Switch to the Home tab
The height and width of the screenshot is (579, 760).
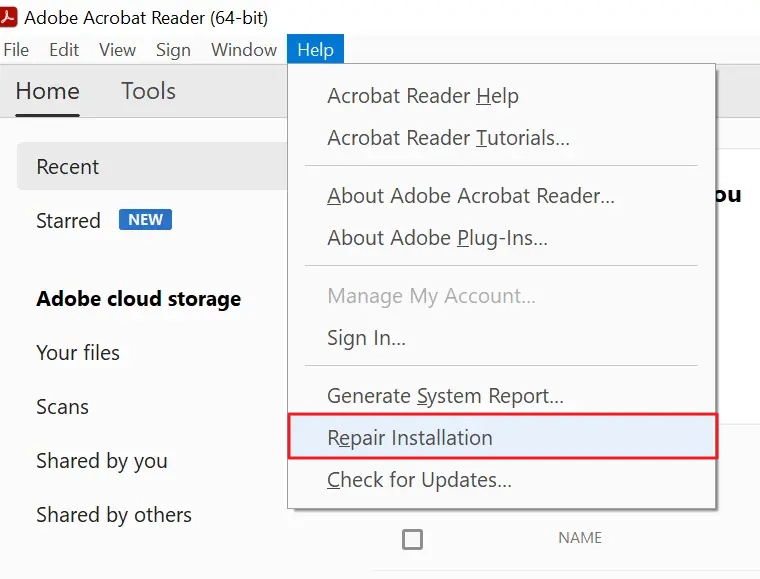click(x=48, y=91)
